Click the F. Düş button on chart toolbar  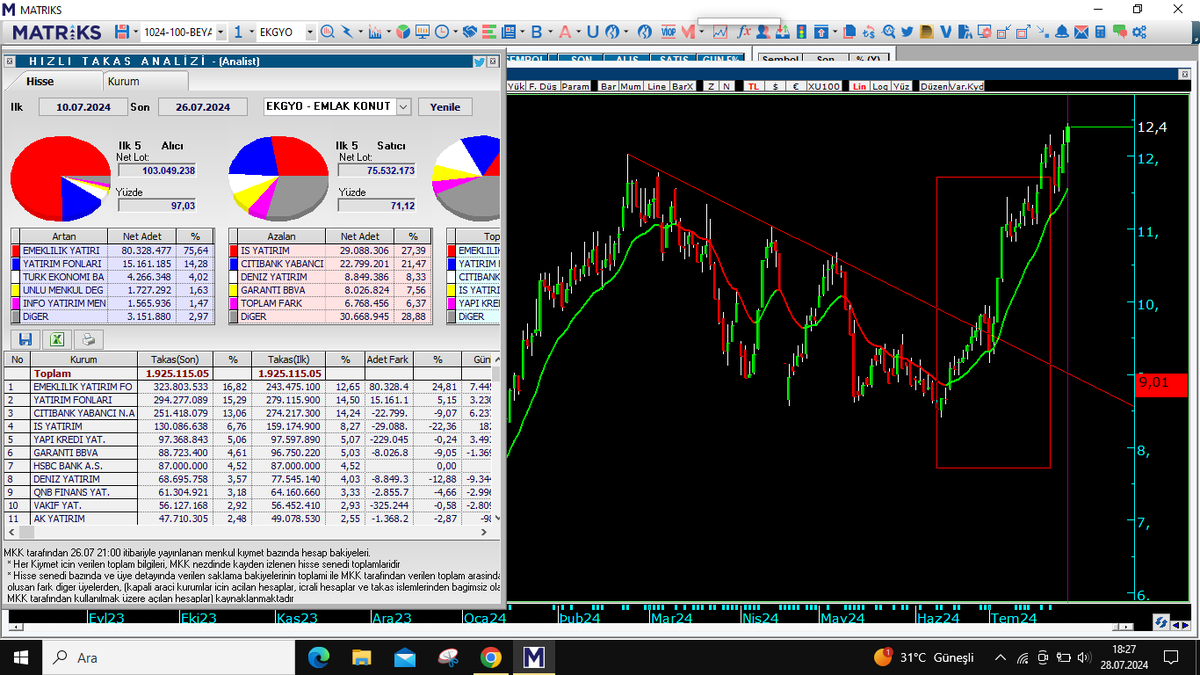543,87
